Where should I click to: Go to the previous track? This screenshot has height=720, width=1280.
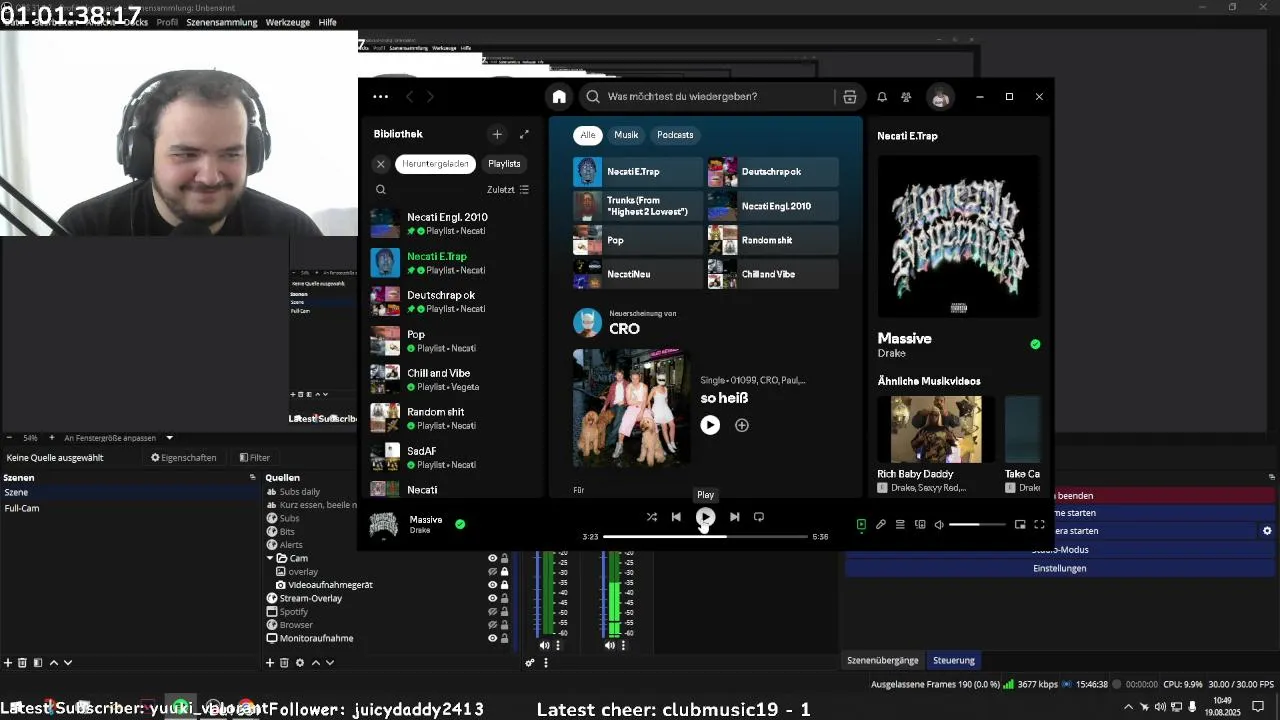pos(676,517)
